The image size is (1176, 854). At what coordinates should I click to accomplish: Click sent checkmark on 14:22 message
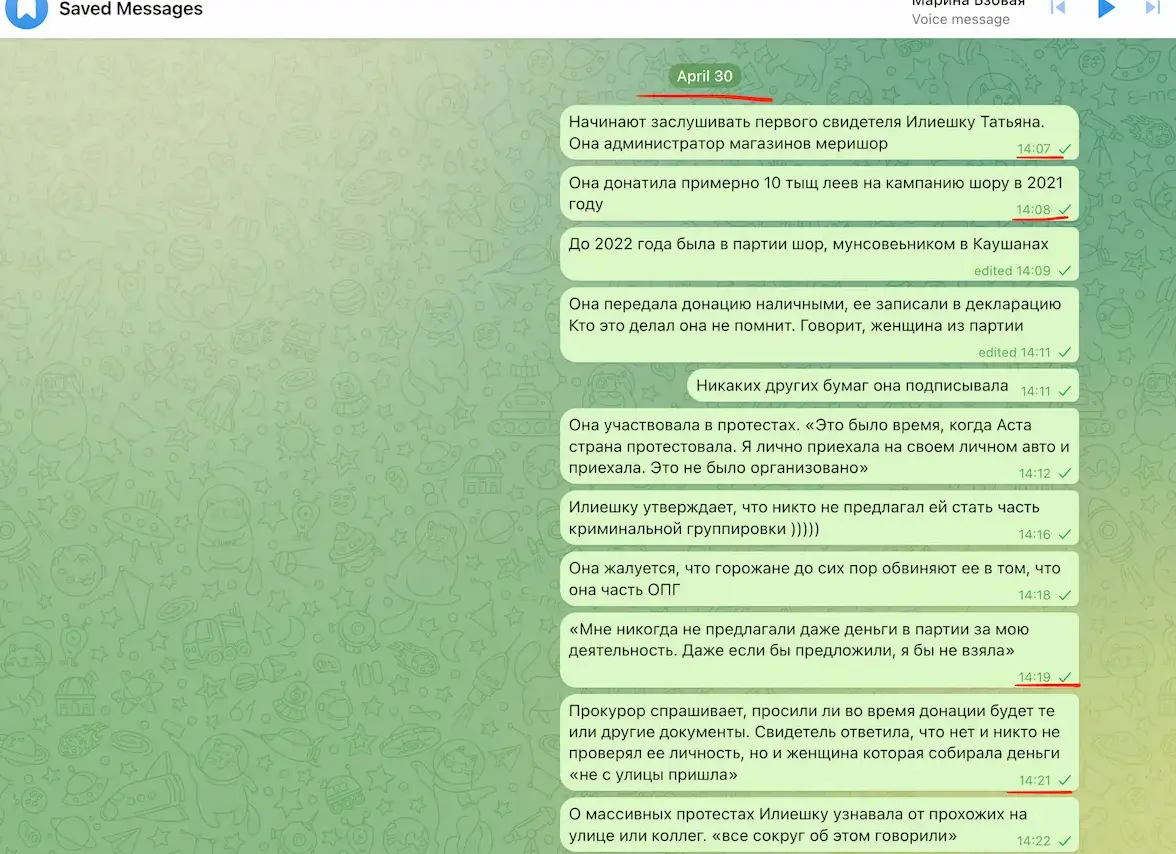1064,841
